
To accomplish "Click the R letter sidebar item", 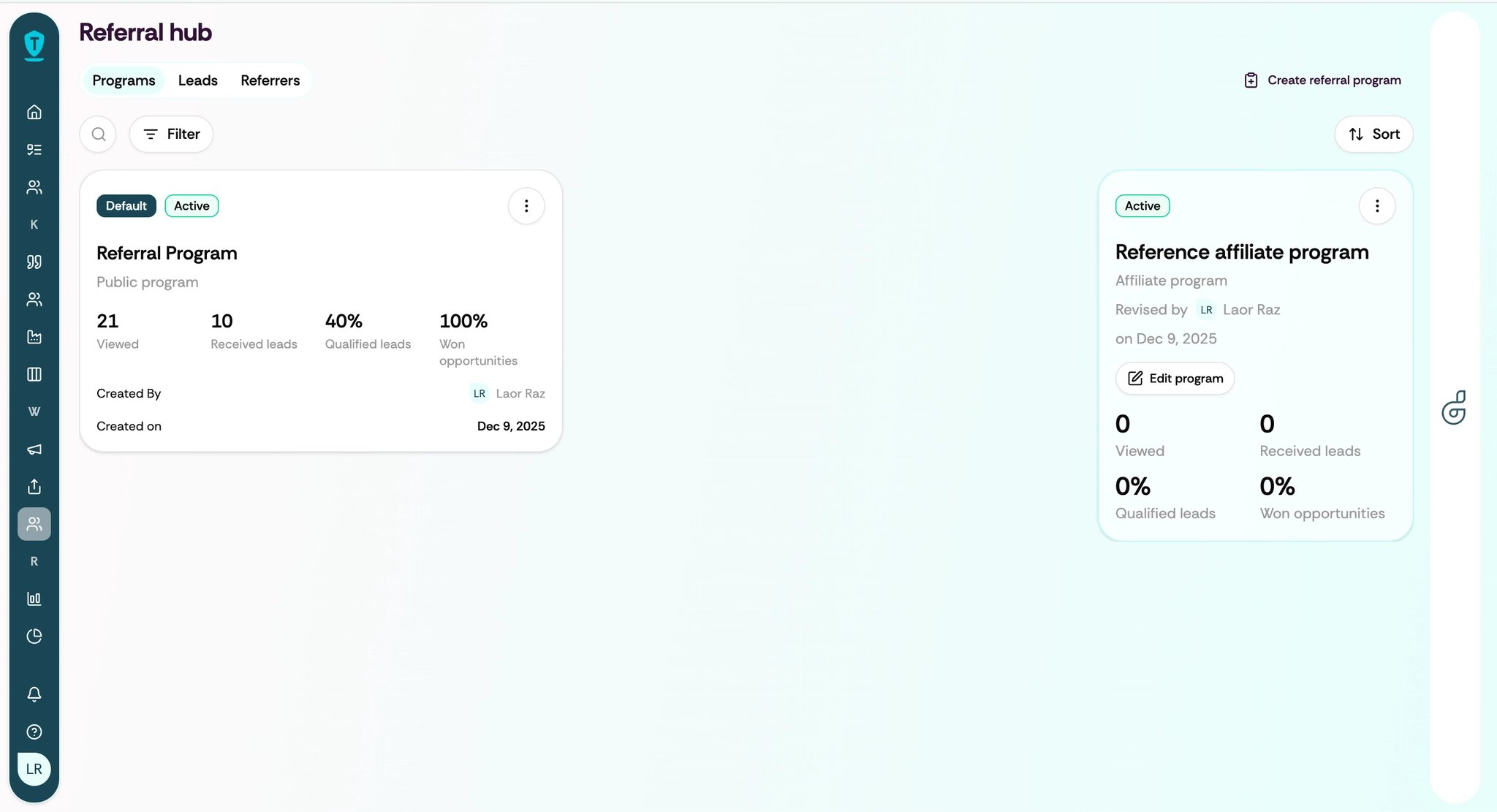I will pyautogui.click(x=34, y=561).
